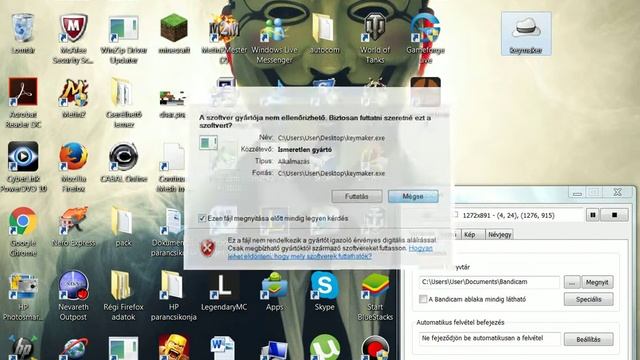The width and height of the screenshot is (640, 360).
Task: Open the autocom folder icon
Action: coord(324,34)
